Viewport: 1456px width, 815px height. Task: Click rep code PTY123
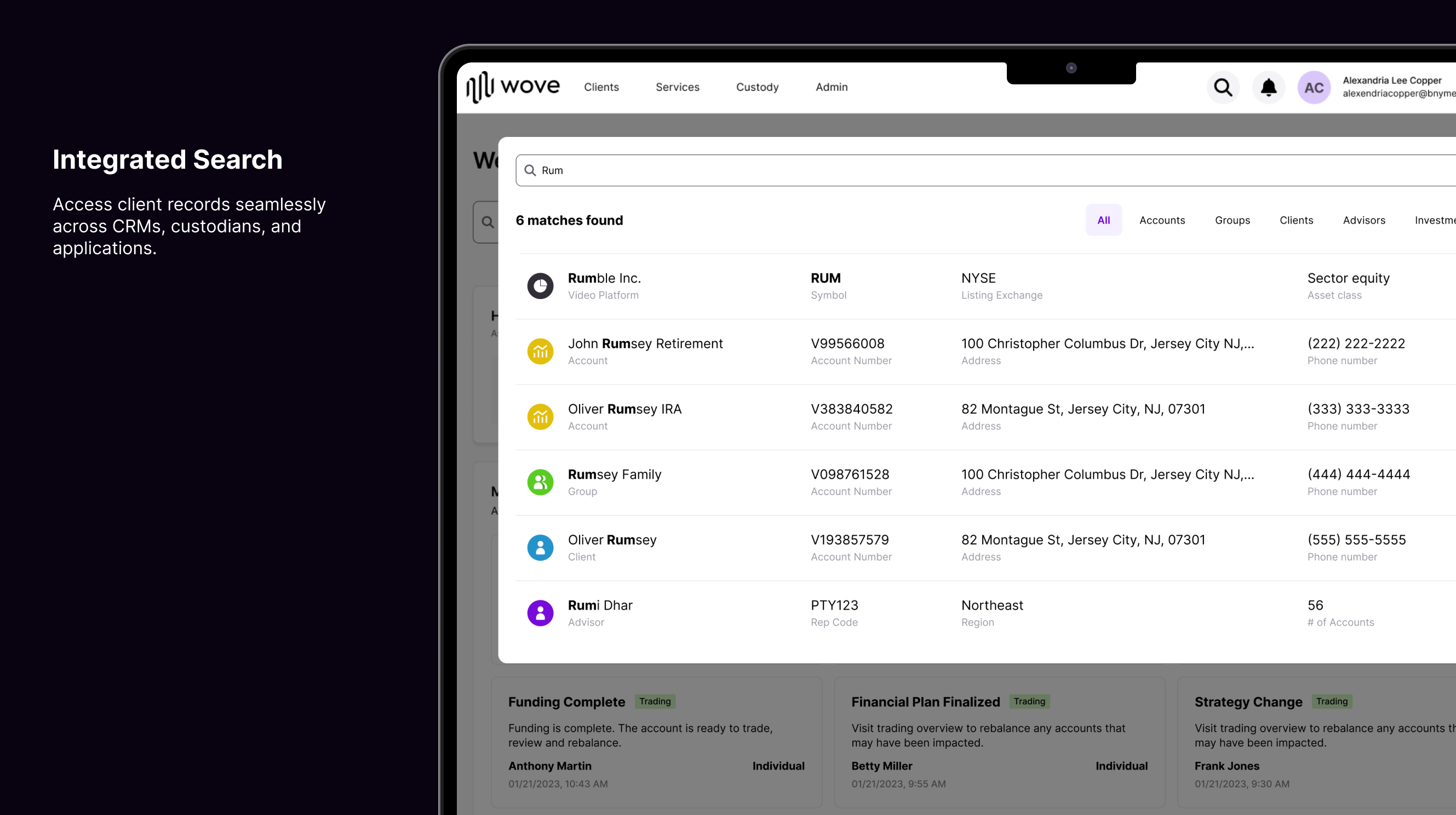pos(834,605)
